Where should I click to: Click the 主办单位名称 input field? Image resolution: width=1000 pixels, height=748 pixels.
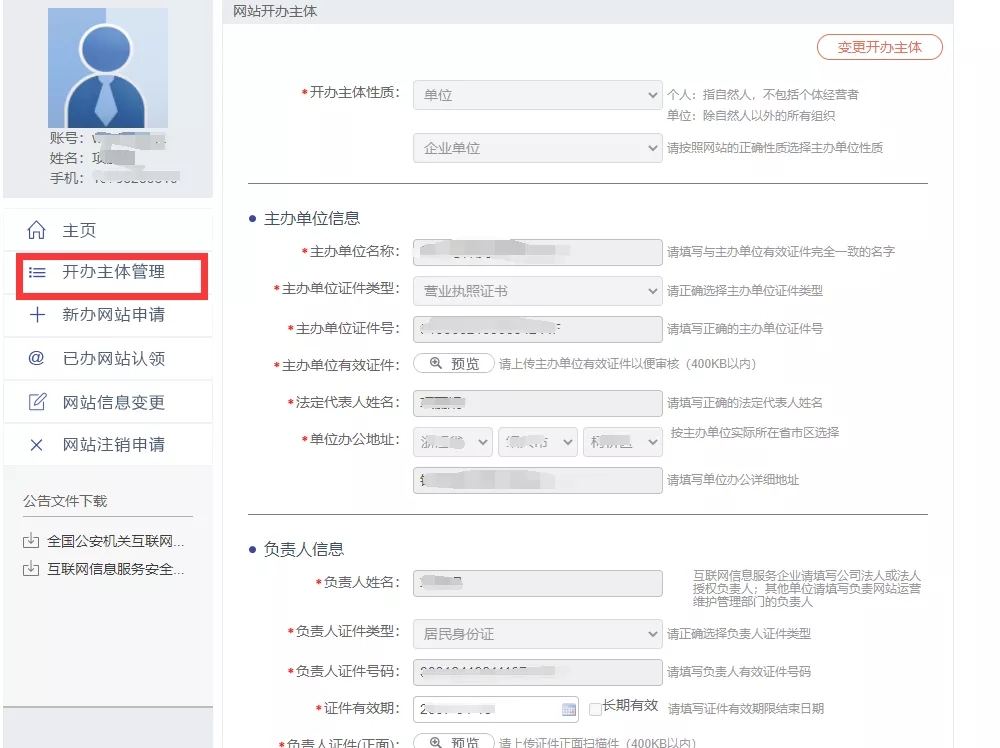537,252
